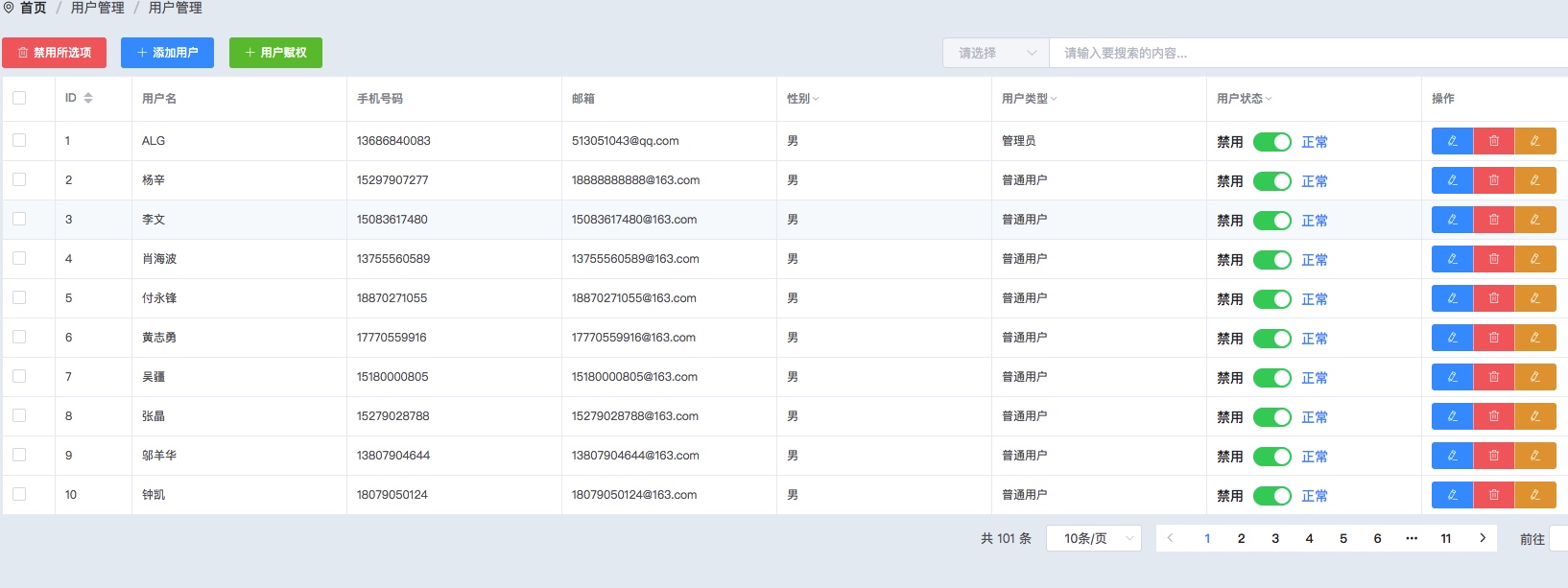Check the select-all checkbox in the table header
The width and height of the screenshot is (1568, 588).
[19, 98]
